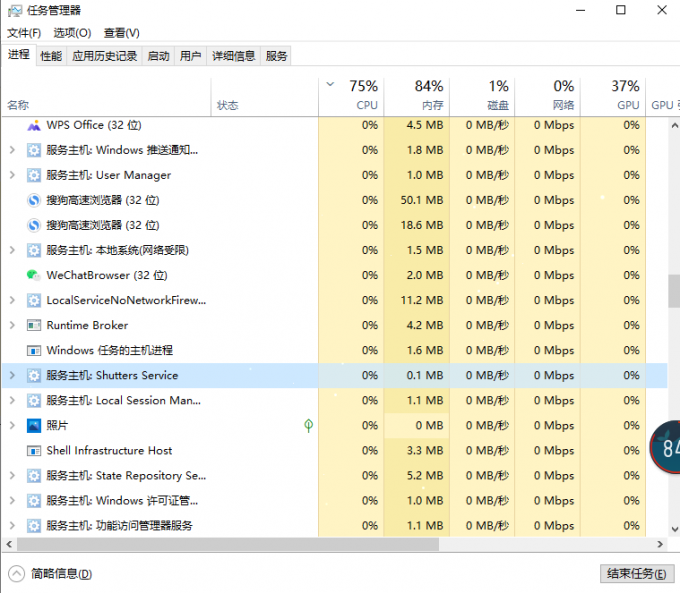Click the vertical scrollbar down arrow
This screenshot has width=680, height=593.
point(674,529)
